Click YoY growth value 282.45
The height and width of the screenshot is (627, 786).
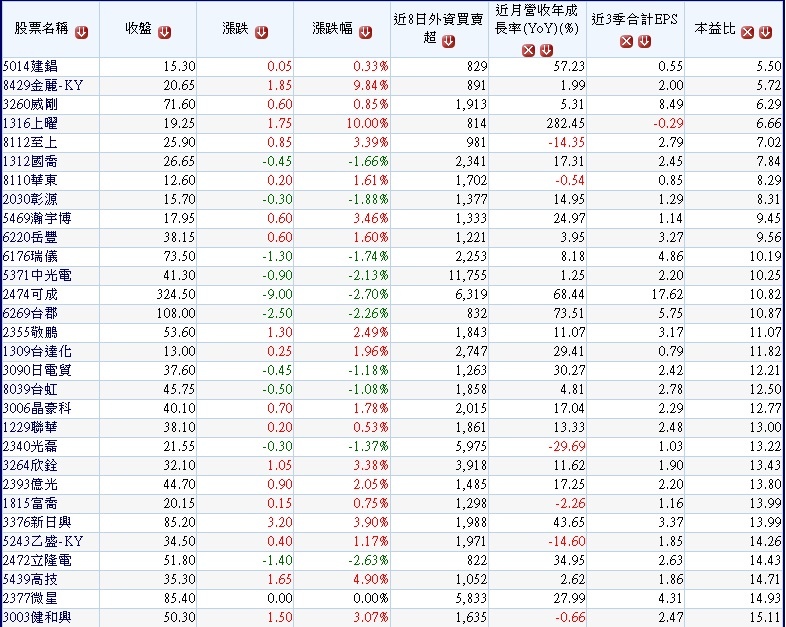point(565,123)
